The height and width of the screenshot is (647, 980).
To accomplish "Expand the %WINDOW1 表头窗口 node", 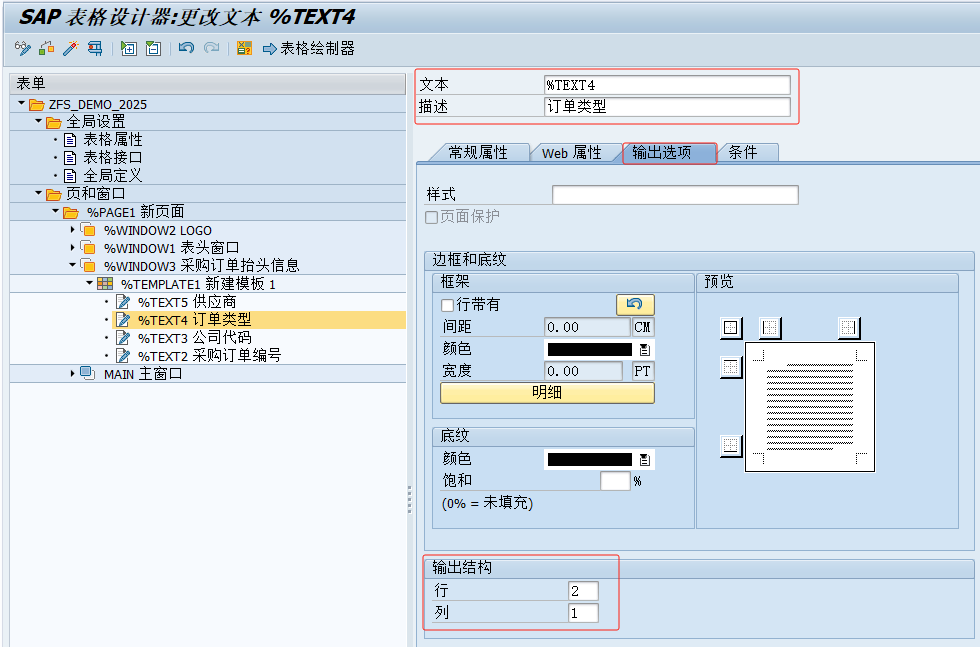I will click(x=72, y=248).
